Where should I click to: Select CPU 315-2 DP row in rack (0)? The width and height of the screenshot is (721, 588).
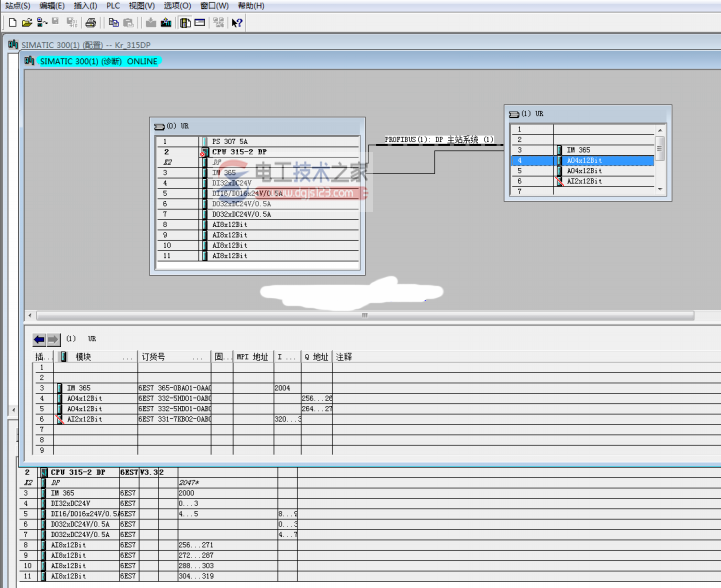(258, 152)
